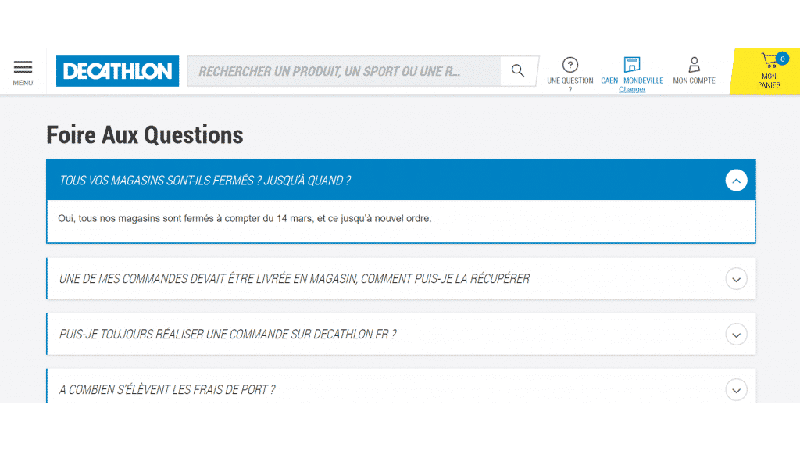Screen dimensions: 800x451
Task: Click the 'Mon Panier' label
Action: pyautogui.click(x=768, y=80)
